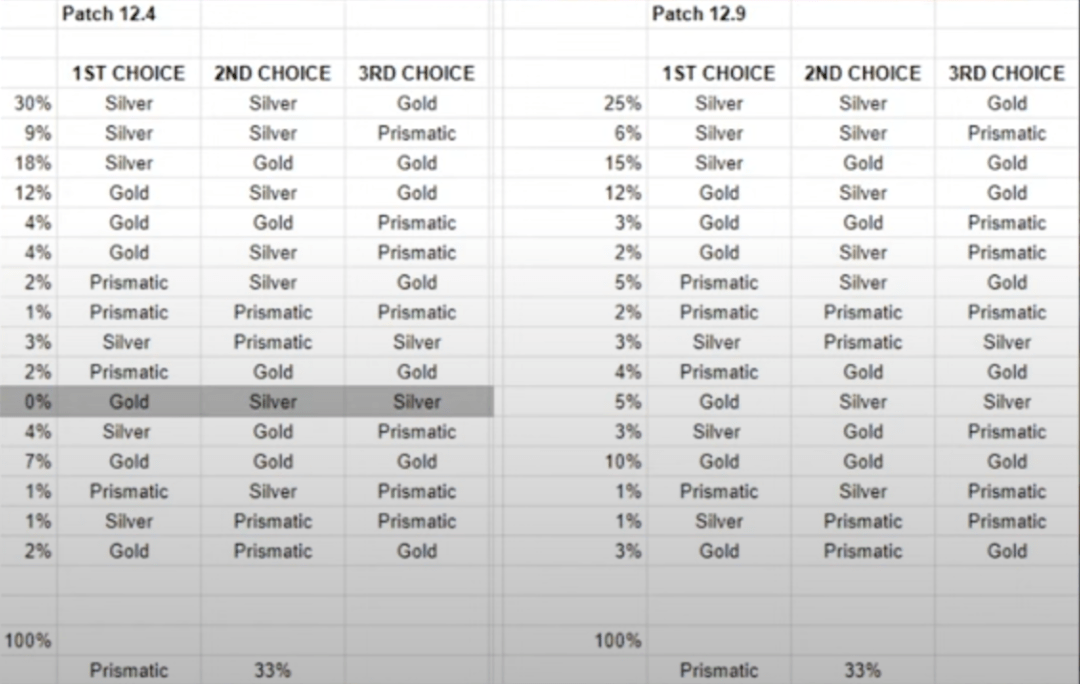
Task: Select the 33% cell under Patch 12.4
Action: tap(273, 670)
